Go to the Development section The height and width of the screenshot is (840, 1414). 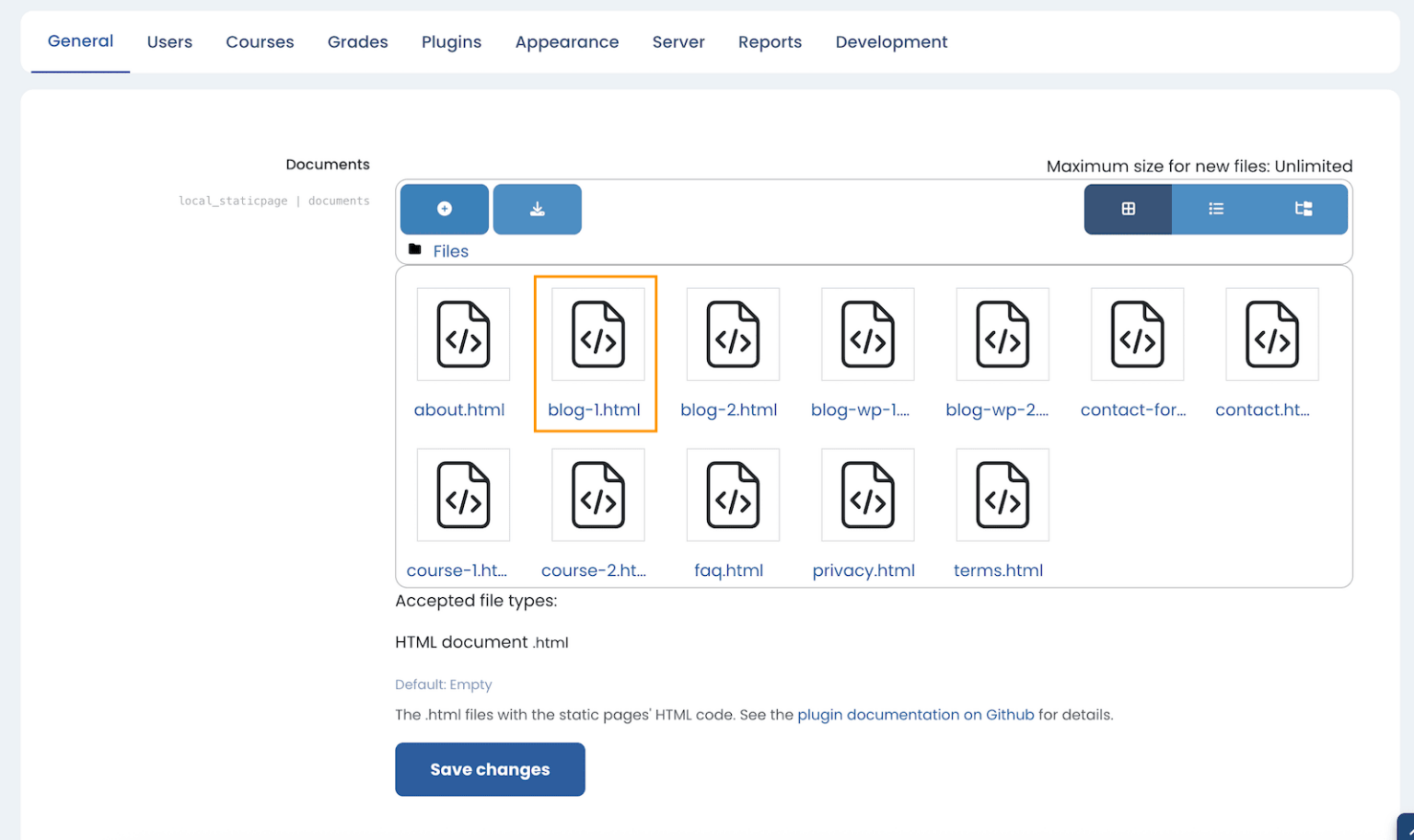(x=890, y=41)
